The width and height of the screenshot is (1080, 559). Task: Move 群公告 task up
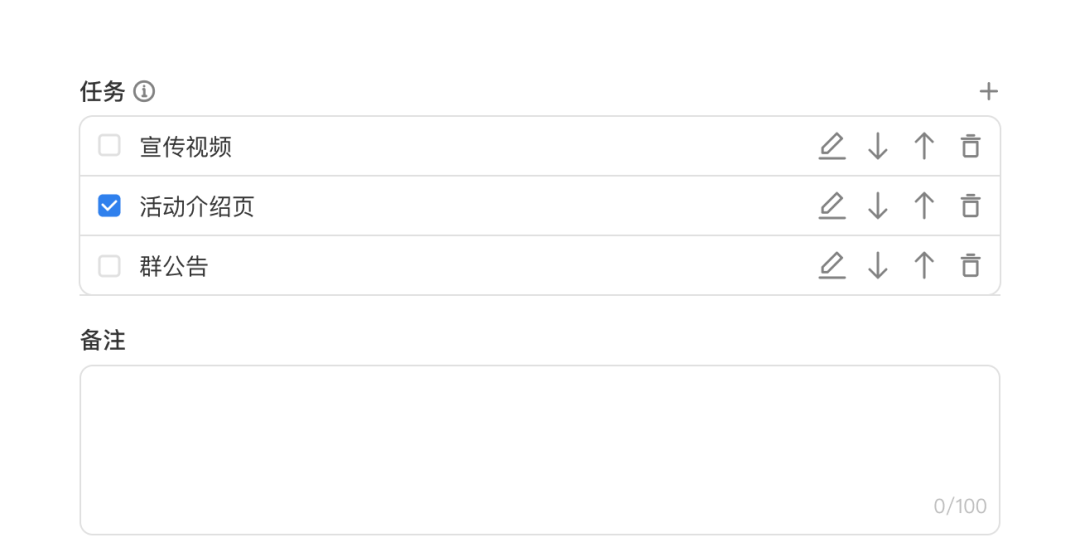[924, 266]
